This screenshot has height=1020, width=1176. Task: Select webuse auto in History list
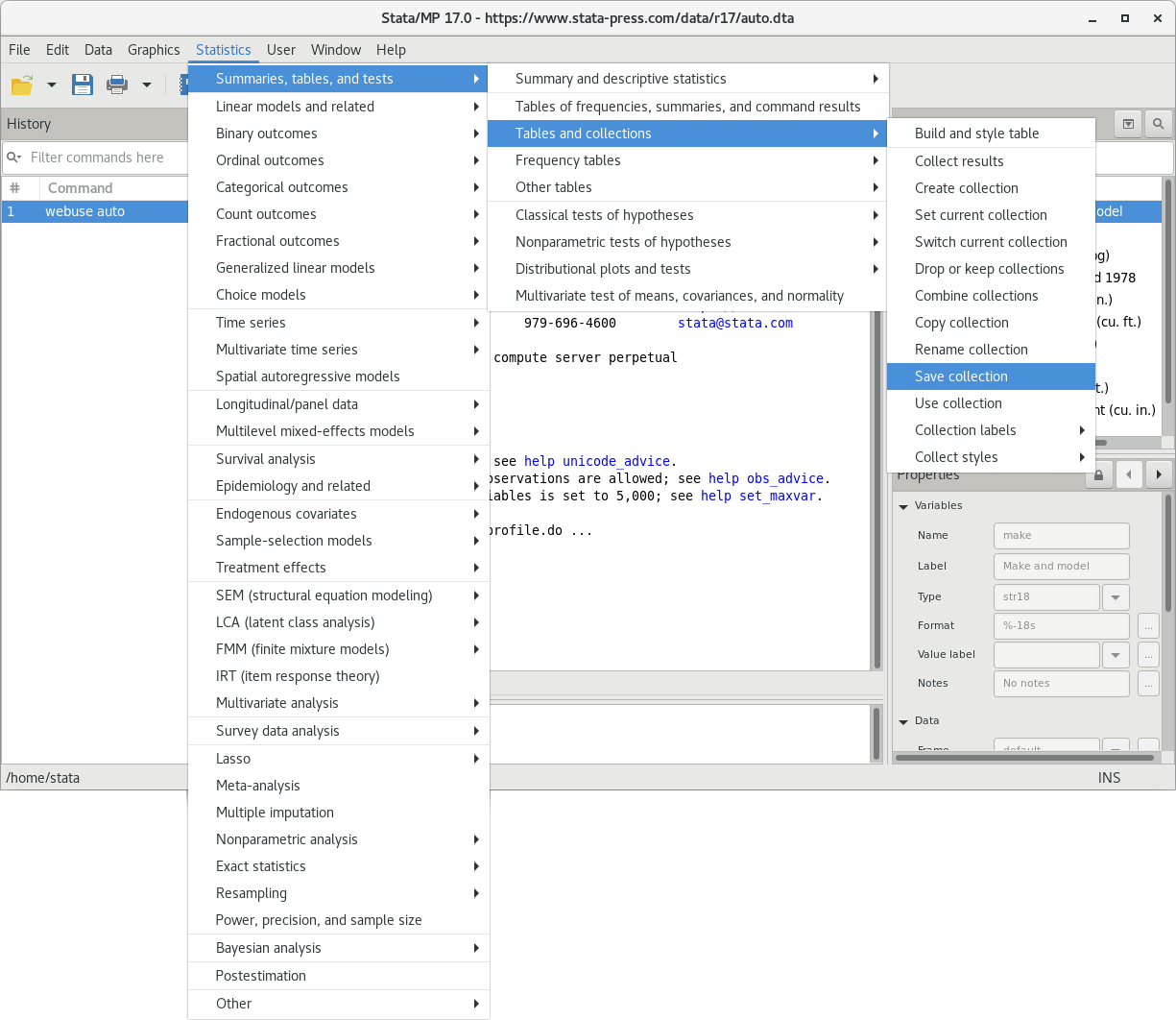click(x=94, y=211)
